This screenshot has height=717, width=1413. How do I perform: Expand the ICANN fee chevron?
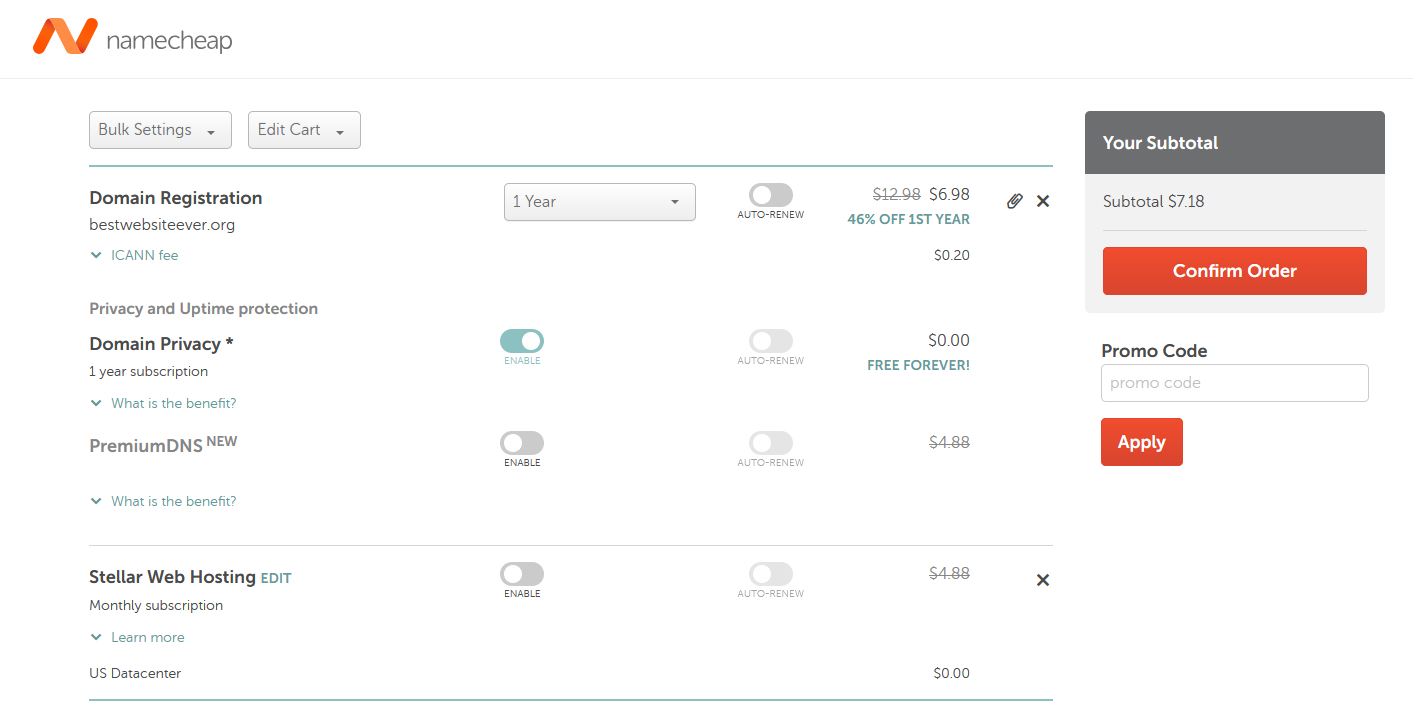click(97, 255)
